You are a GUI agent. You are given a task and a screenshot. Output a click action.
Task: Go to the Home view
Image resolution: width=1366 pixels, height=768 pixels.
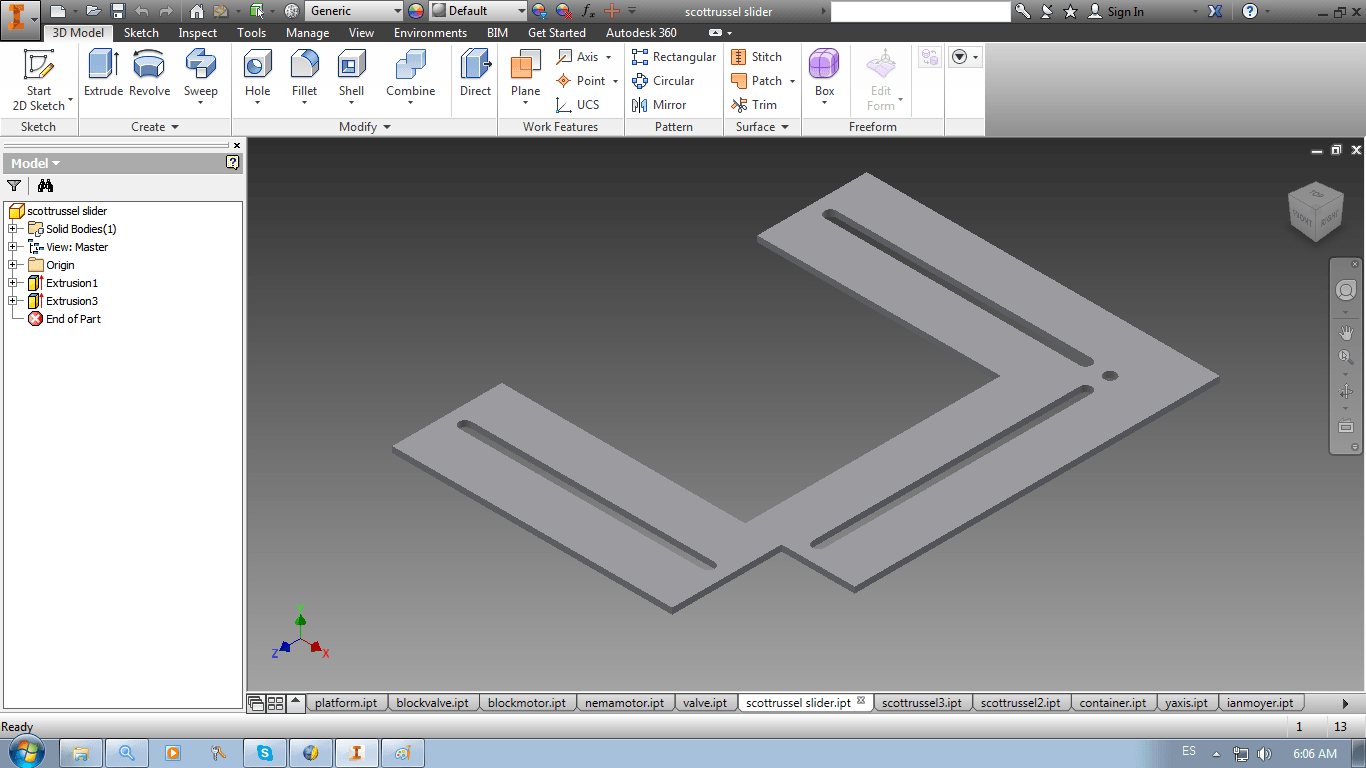196,11
